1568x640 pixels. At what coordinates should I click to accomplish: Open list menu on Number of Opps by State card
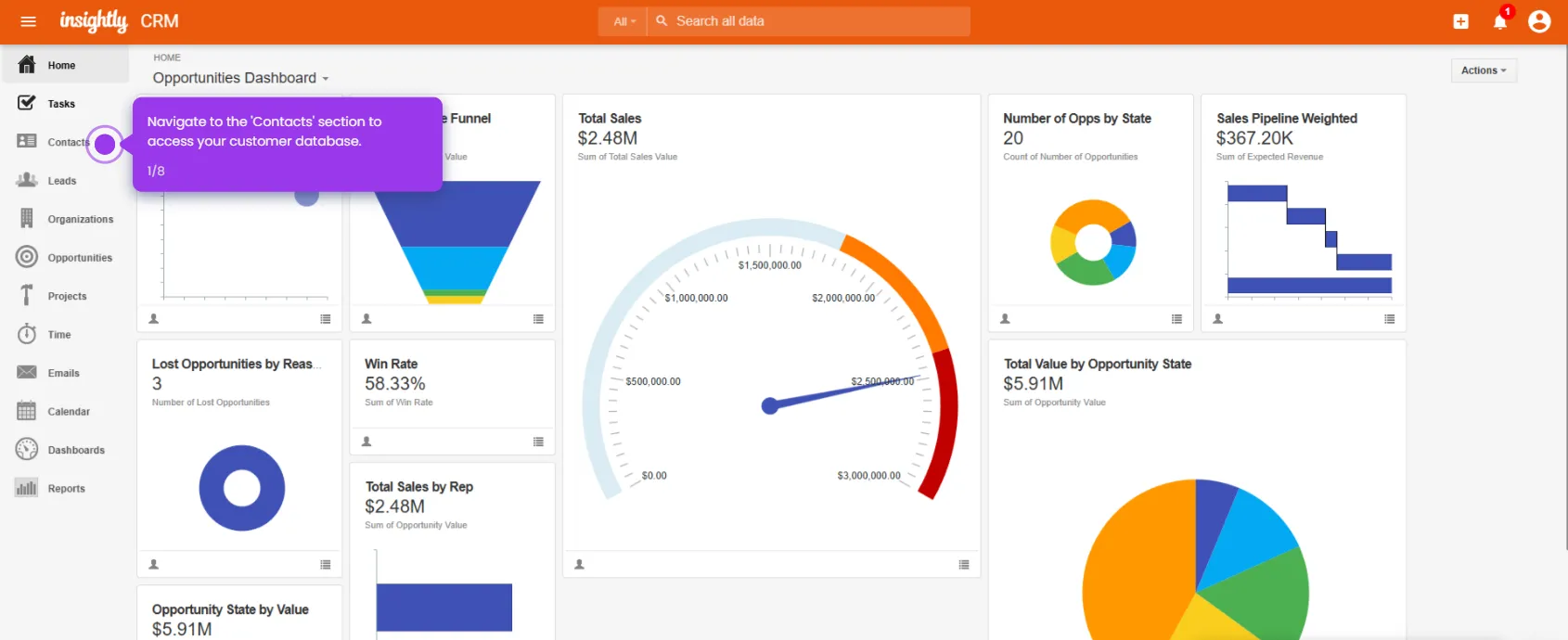pyautogui.click(x=1176, y=319)
